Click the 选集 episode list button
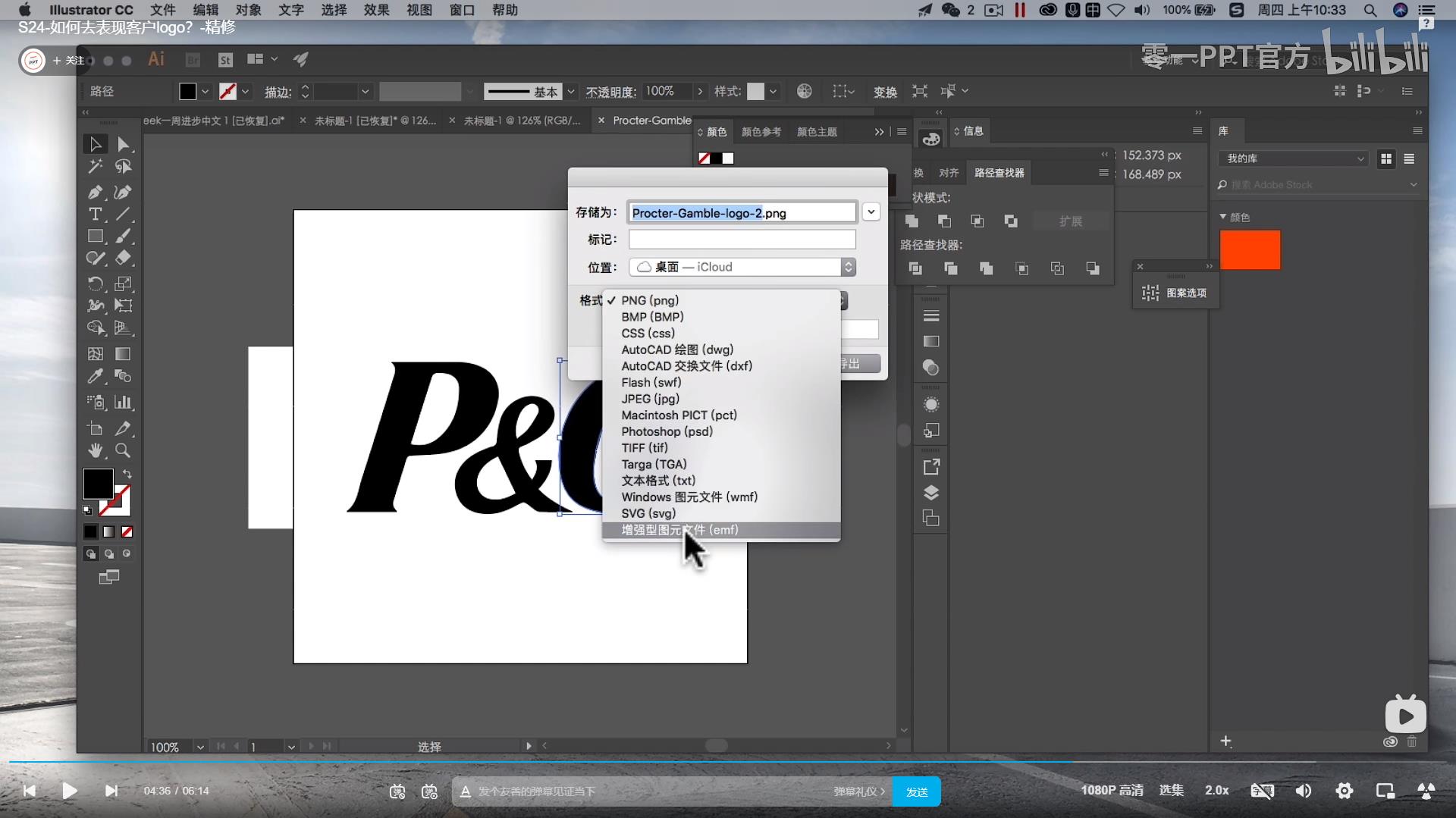 (x=1171, y=791)
